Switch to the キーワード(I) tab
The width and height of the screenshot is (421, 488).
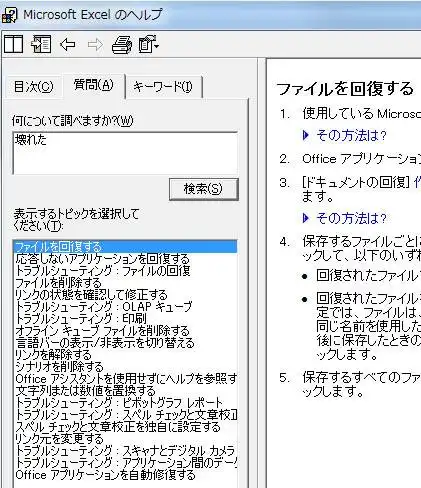[x=163, y=87]
